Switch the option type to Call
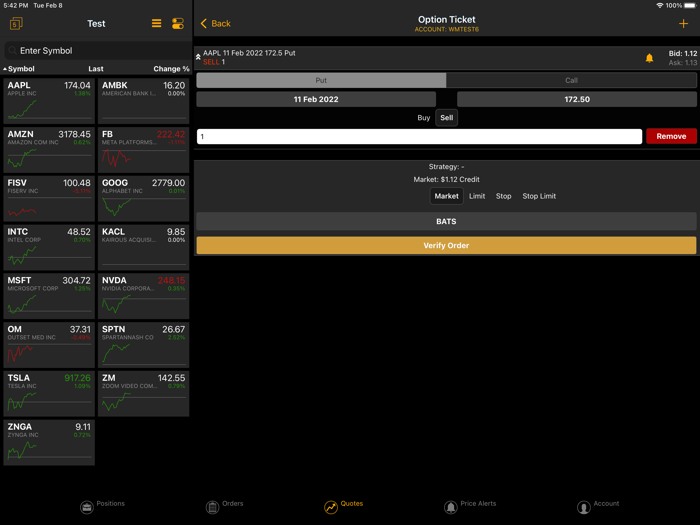700x525 pixels. click(571, 80)
